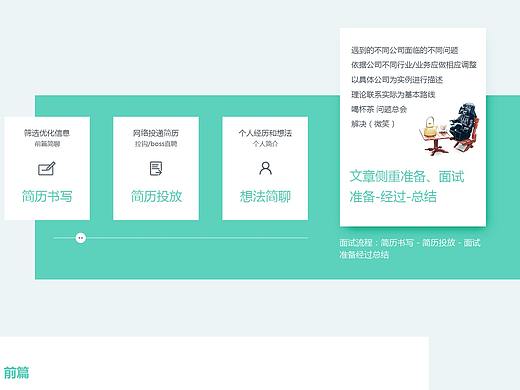Select the line 以具体公司为实例进行描述
Viewport: 520px width, 390px height.
pyautogui.click(x=397, y=80)
